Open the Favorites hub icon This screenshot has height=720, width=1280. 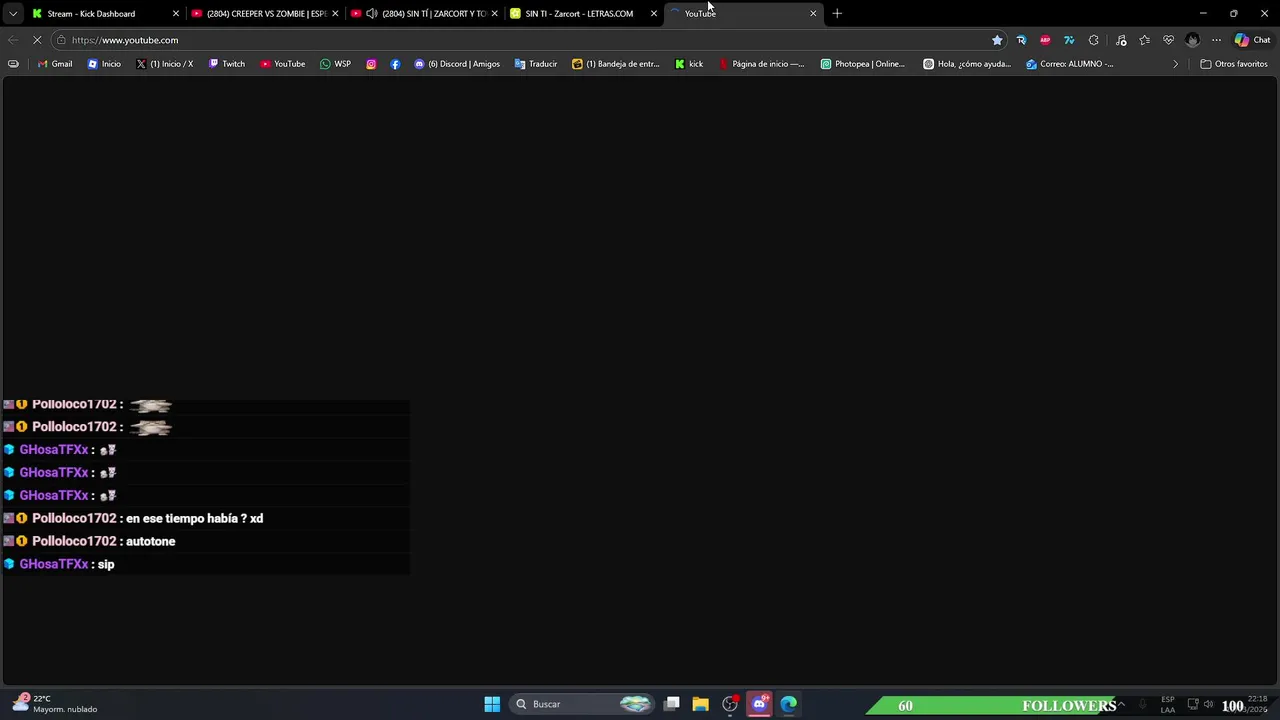[x=1144, y=40]
